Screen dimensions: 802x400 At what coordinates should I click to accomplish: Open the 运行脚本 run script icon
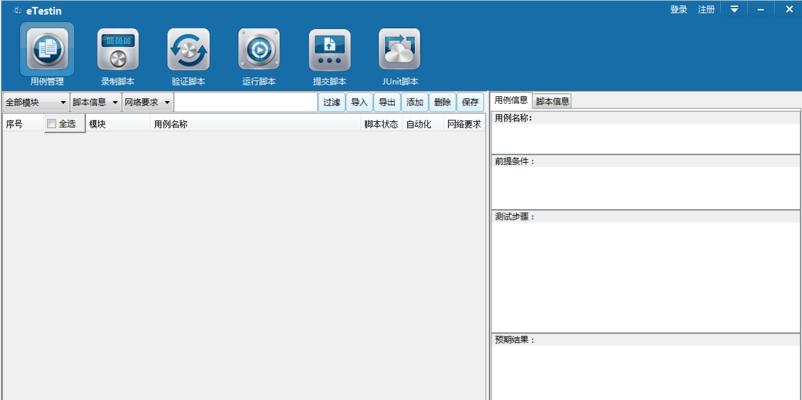(259, 50)
